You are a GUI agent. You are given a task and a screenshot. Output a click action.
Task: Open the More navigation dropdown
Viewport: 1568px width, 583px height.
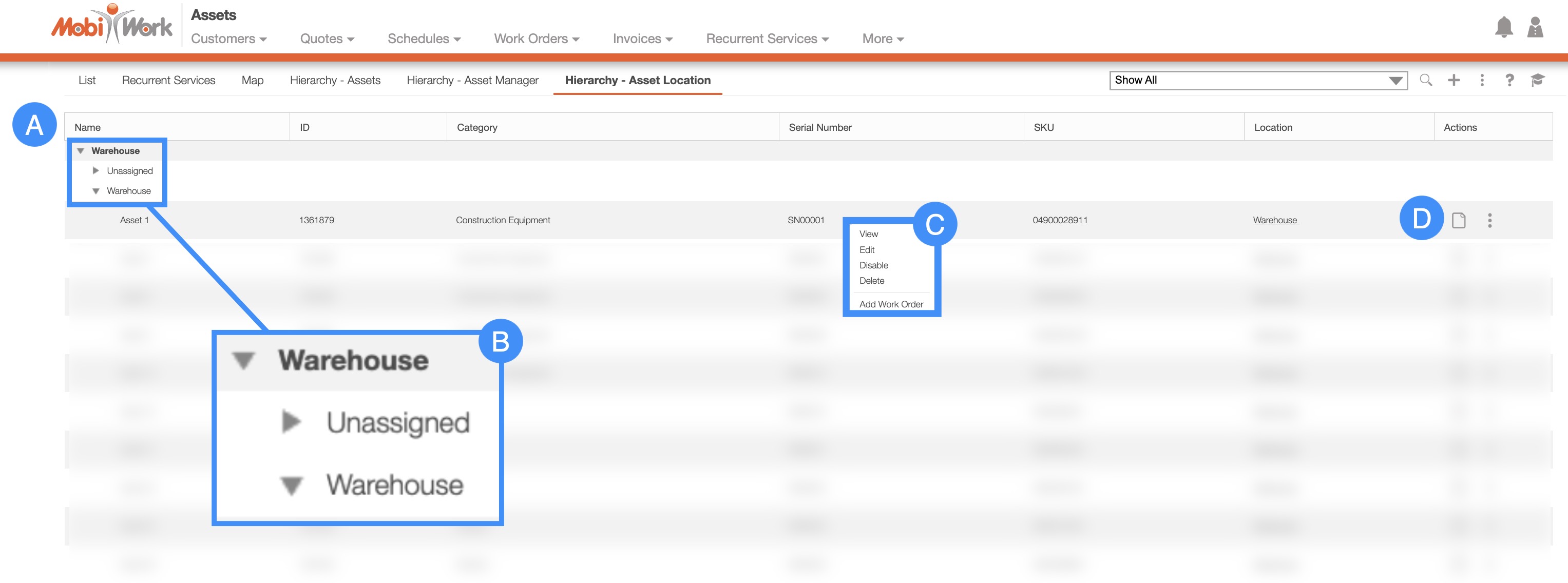pos(882,39)
